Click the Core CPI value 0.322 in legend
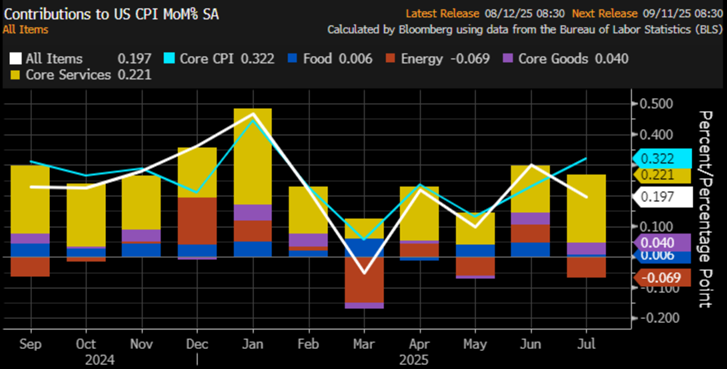Viewport: 728px width, 370px height. (x=257, y=58)
